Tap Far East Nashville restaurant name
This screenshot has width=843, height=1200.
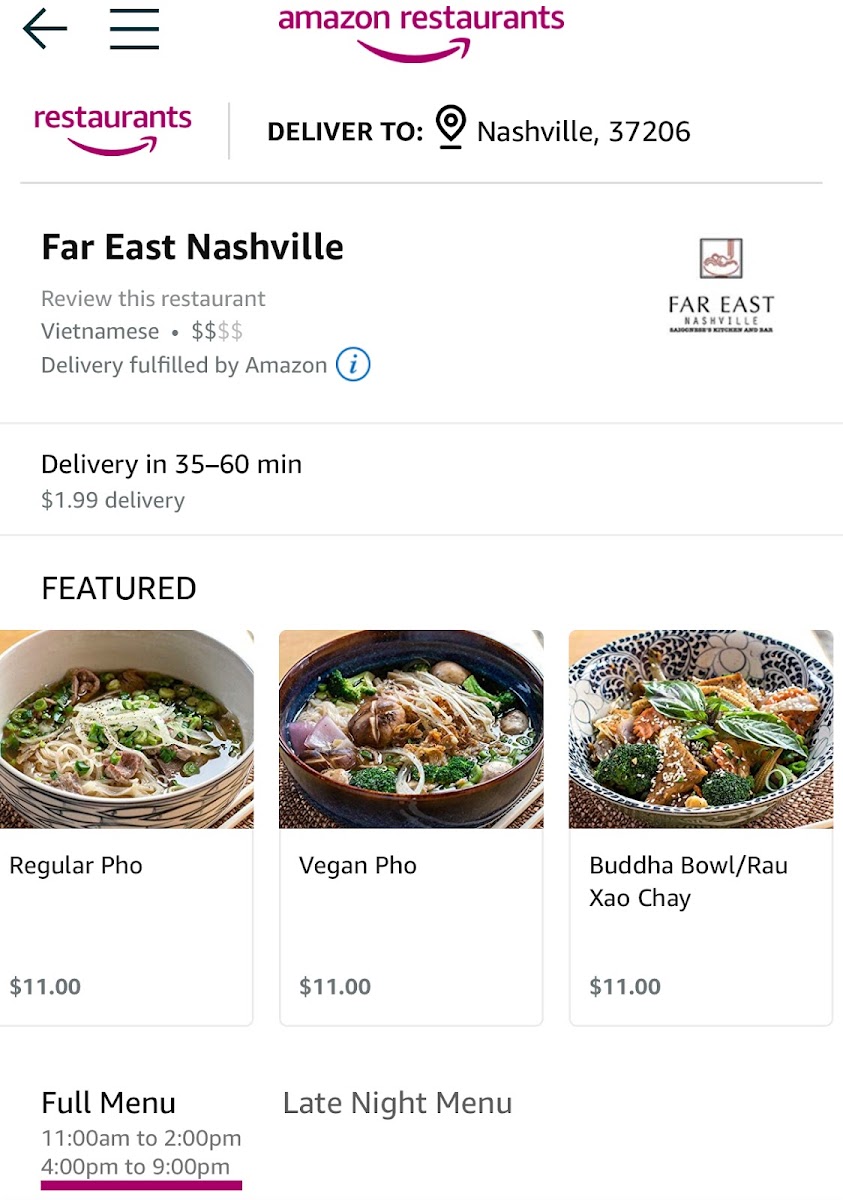(x=192, y=247)
